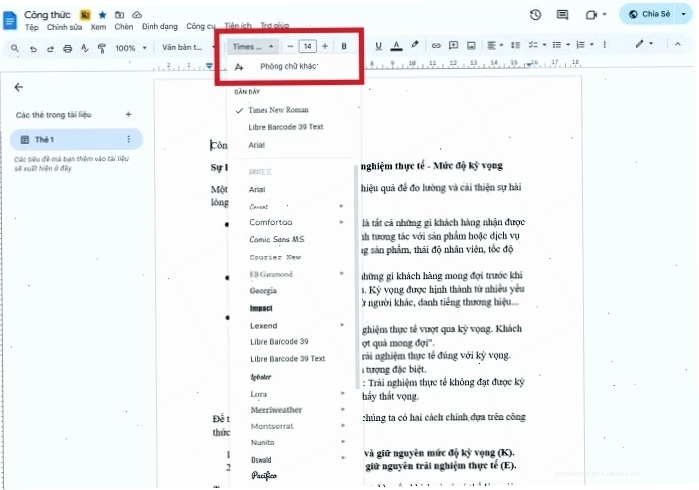
Task: Click the move-to-folder icon
Action: pos(119,15)
